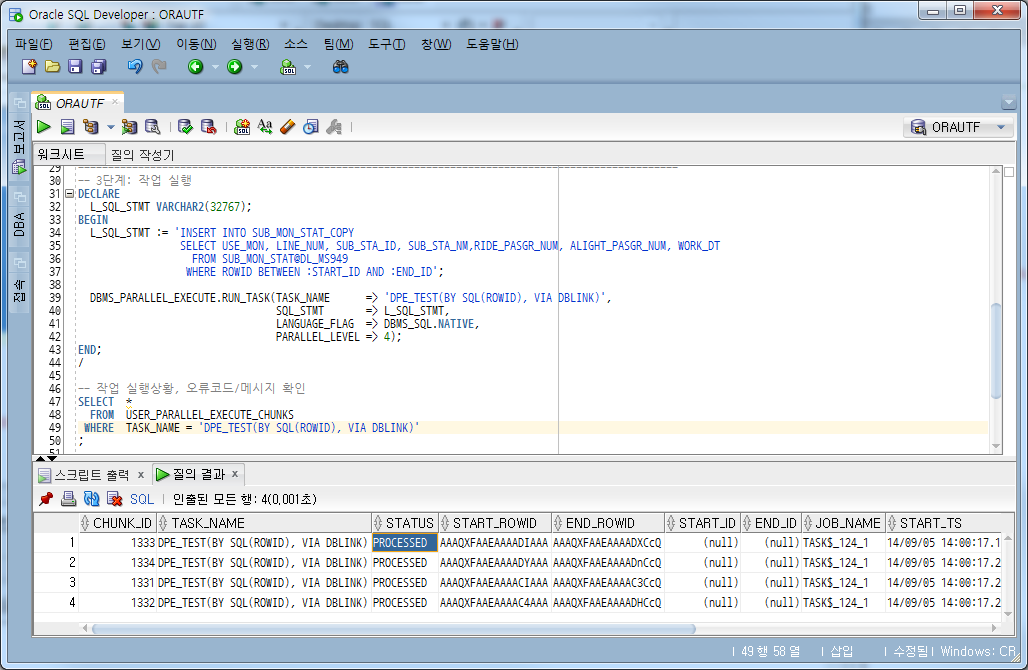Open the editor tab list dropdown
The image size is (1028, 670).
pyautogui.click(x=1009, y=102)
